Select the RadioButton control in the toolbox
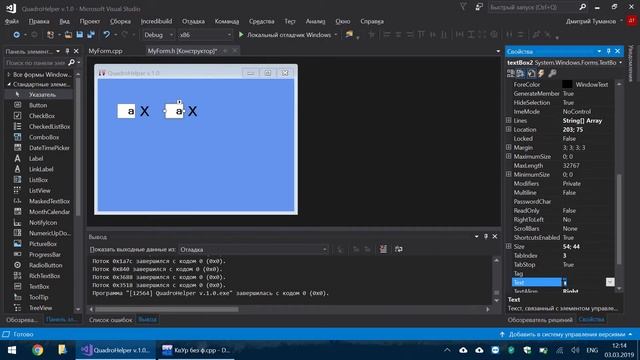Image resolution: width=640 pixels, height=360 pixels. pos(45,265)
